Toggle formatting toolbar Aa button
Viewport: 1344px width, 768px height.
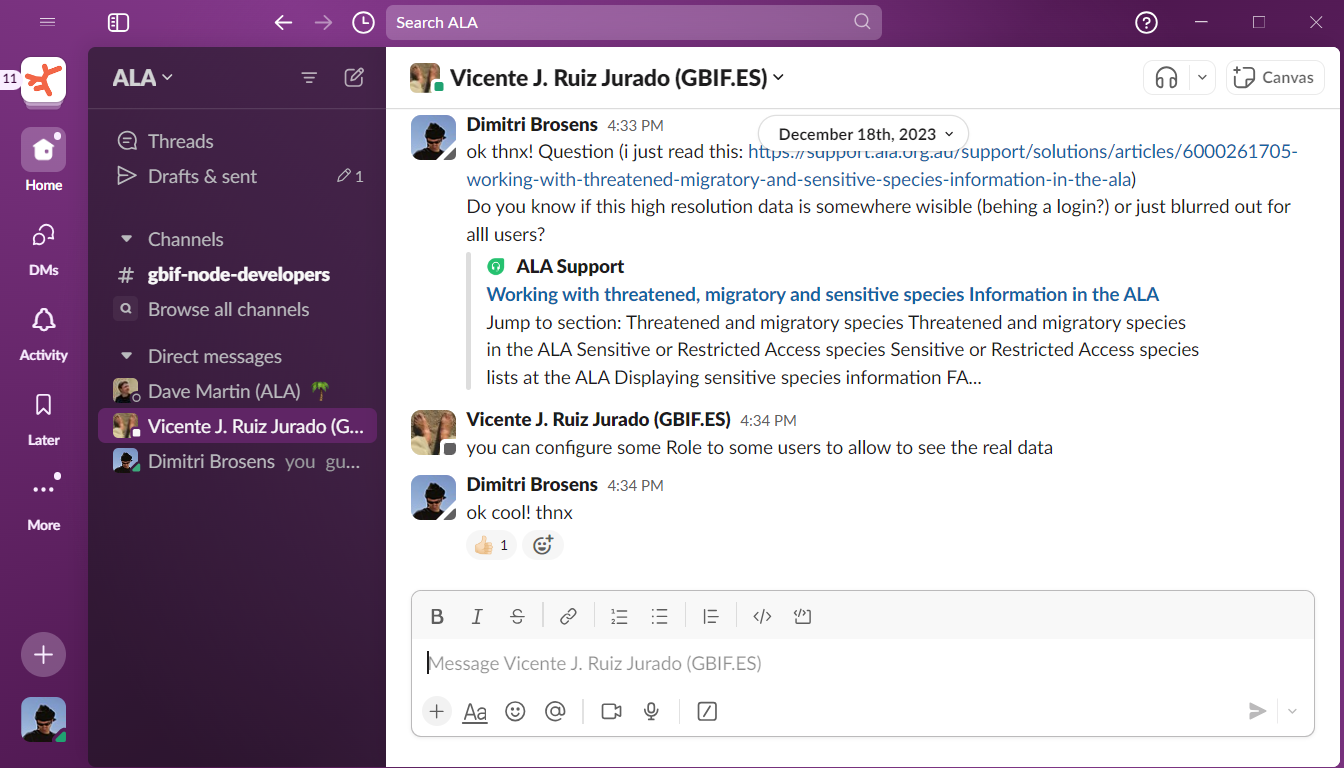click(x=475, y=711)
